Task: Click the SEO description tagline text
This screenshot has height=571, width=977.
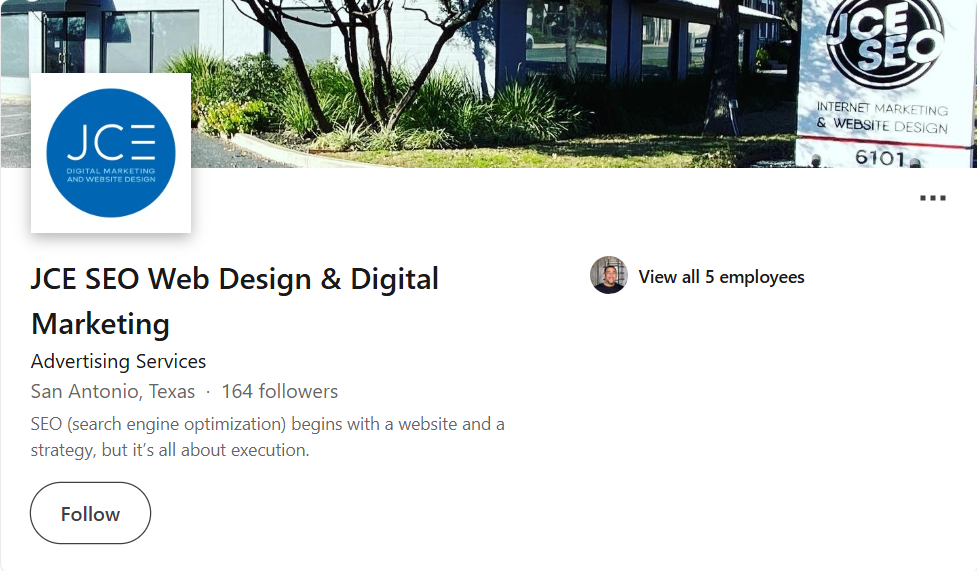Action: 267,424
